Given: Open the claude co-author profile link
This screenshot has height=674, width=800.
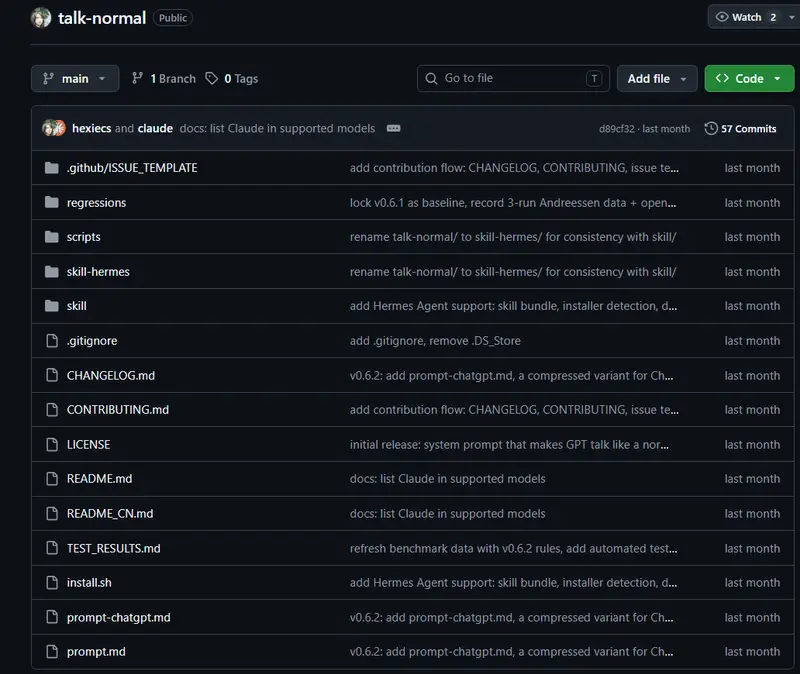Looking at the screenshot, I should [155, 129].
